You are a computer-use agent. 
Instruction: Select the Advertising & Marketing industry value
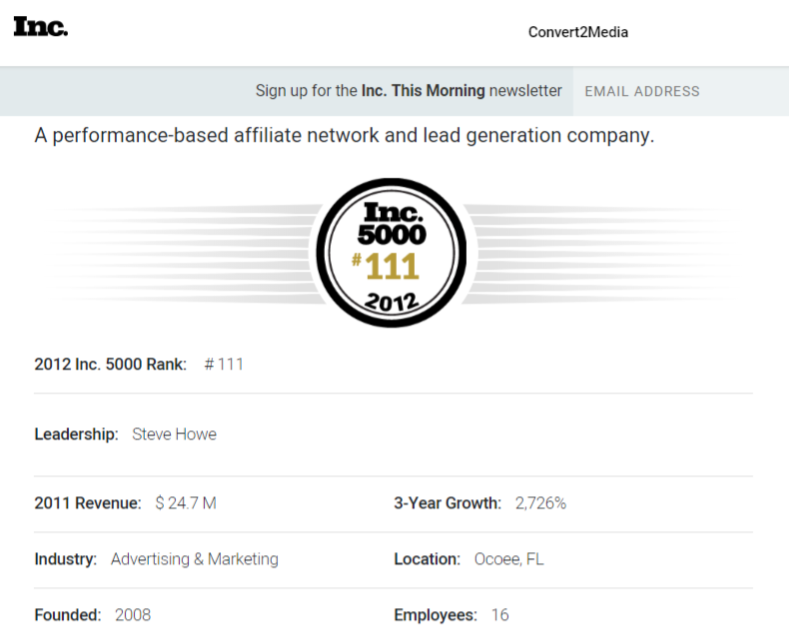(x=194, y=559)
